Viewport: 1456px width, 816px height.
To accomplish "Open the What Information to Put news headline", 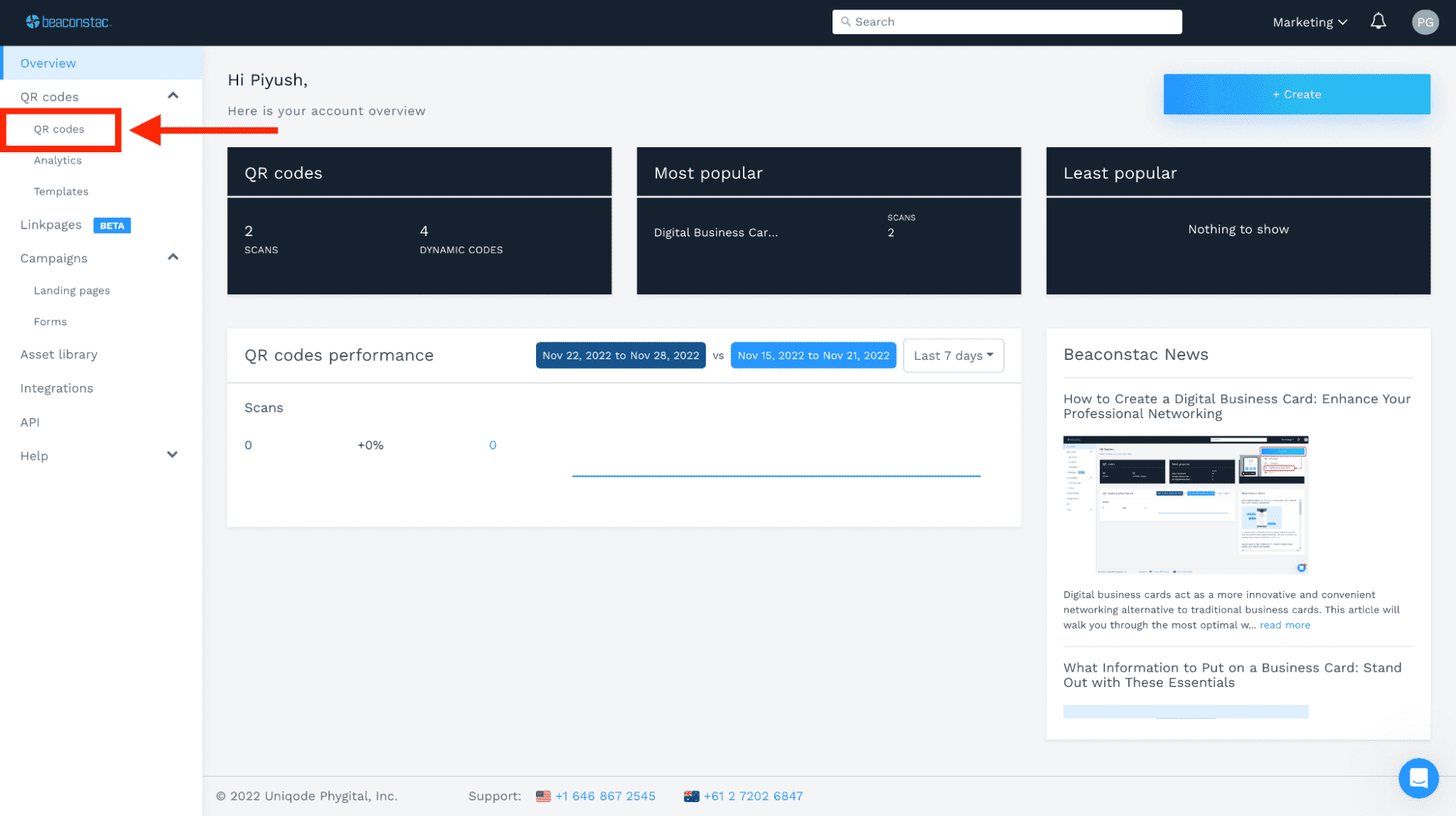I will tap(1232, 675).
